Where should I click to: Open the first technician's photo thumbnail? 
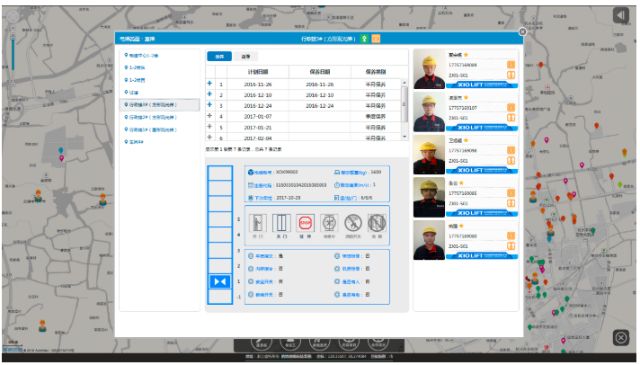(x=429, y=69)
